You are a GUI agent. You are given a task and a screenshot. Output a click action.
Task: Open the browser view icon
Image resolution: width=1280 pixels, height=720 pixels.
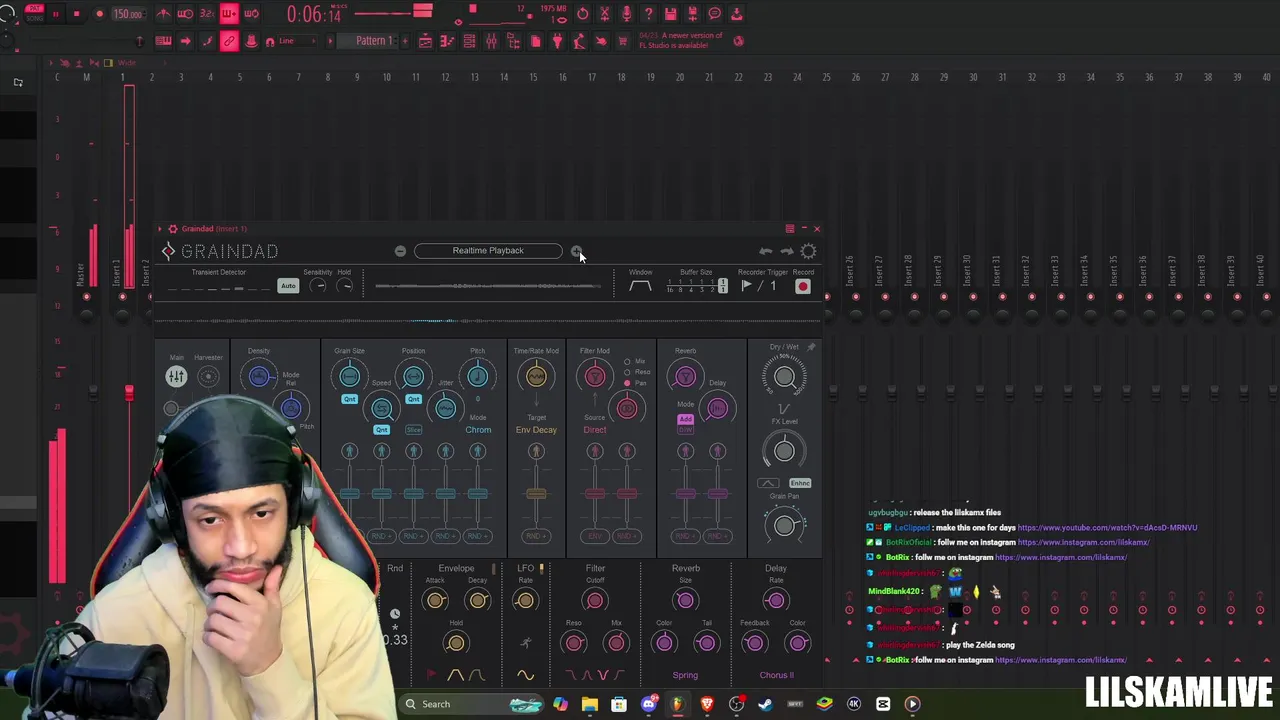(x=513, y=41)
